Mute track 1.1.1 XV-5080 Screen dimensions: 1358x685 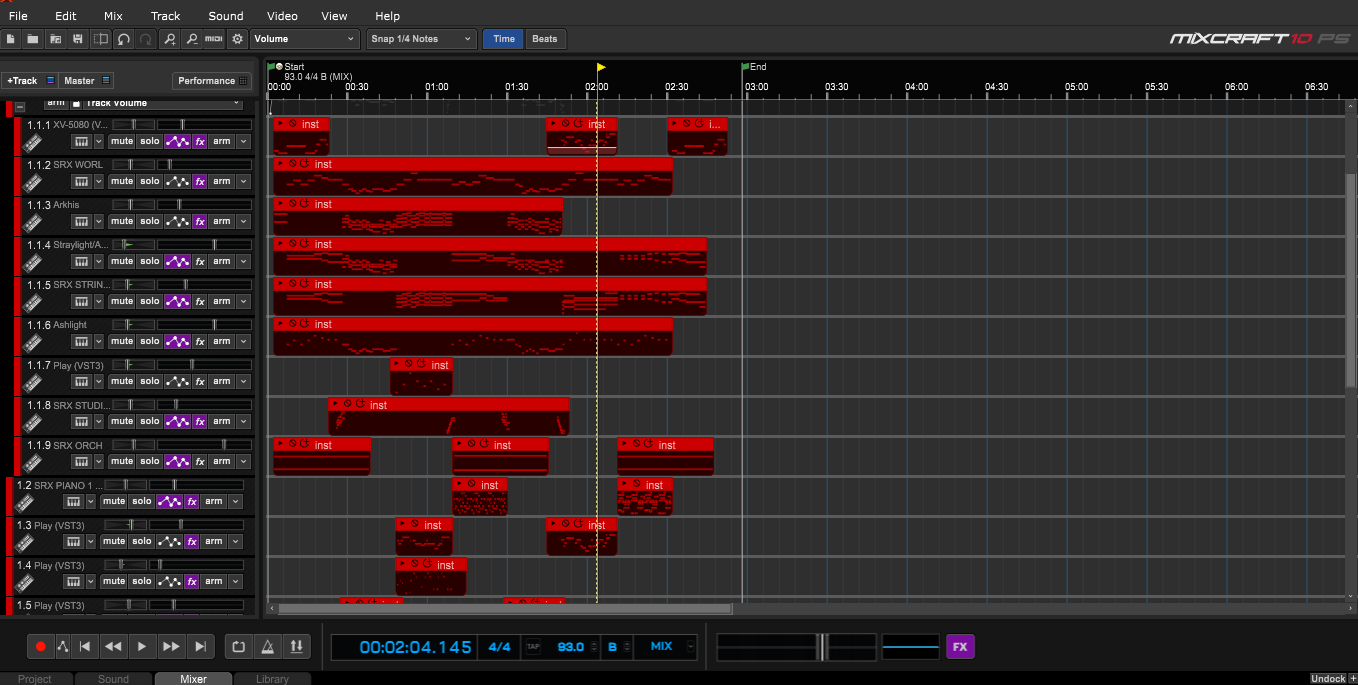pyautogui.click(x=122, y=141)
